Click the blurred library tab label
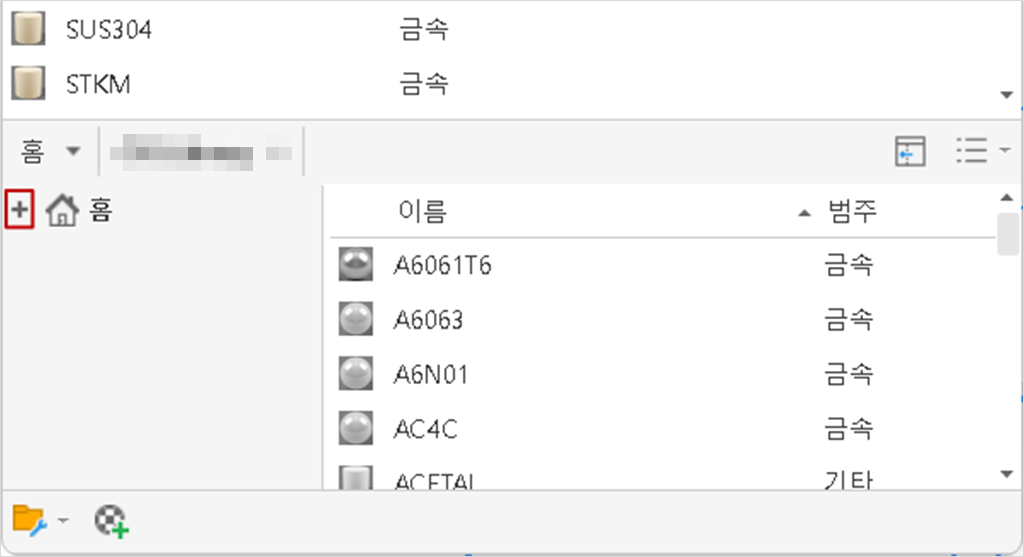Image resolution: width=1024 pixels, height=557 pixels. pyautogui.click(x=201, y=152)
